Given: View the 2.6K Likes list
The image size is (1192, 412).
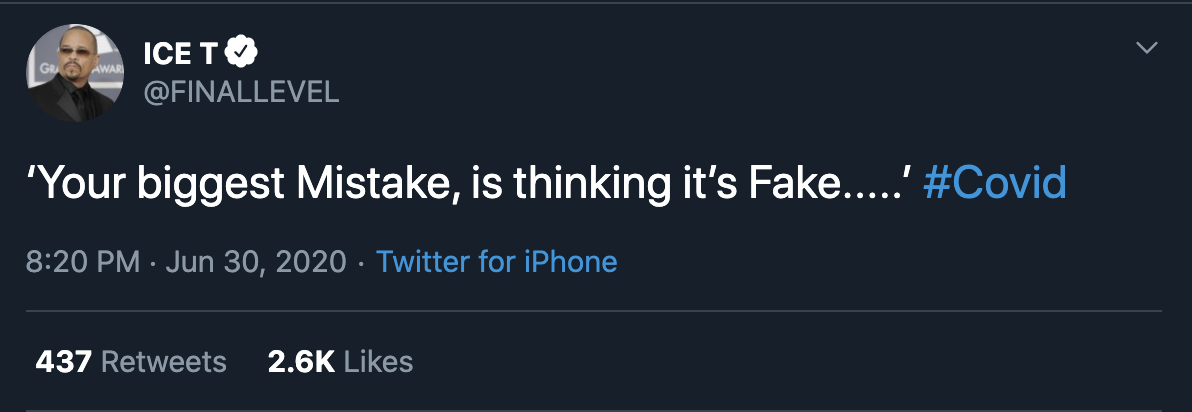Looking at the screenshot, I should pyautogui.click(x=340, y=361).
